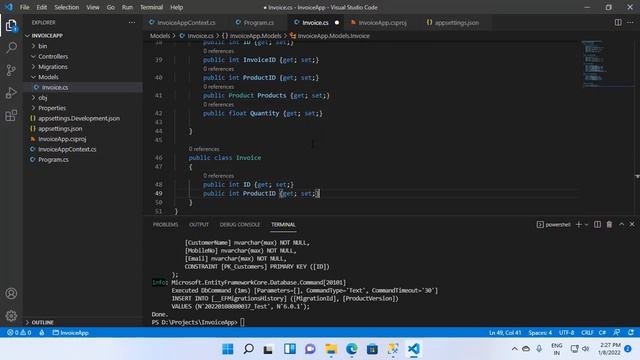Change line ending via CRLF
The image size is (640, 360).
[x=587, y=333]
